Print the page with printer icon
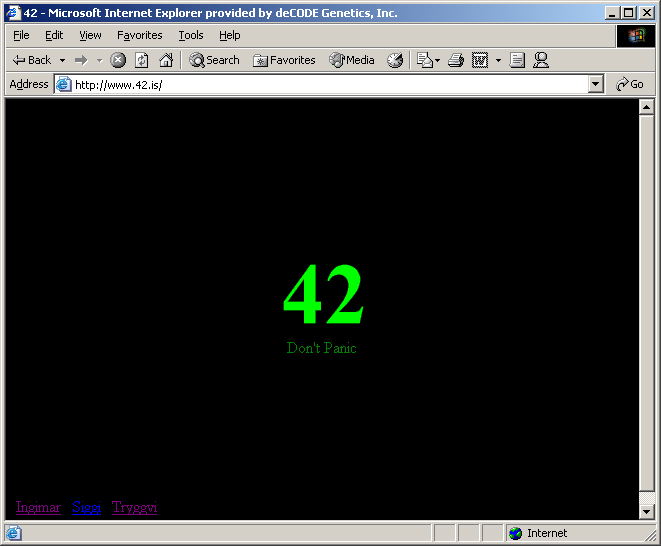This screenshot has width=661, height=546. pyautogui.click(x=456, y=60)
